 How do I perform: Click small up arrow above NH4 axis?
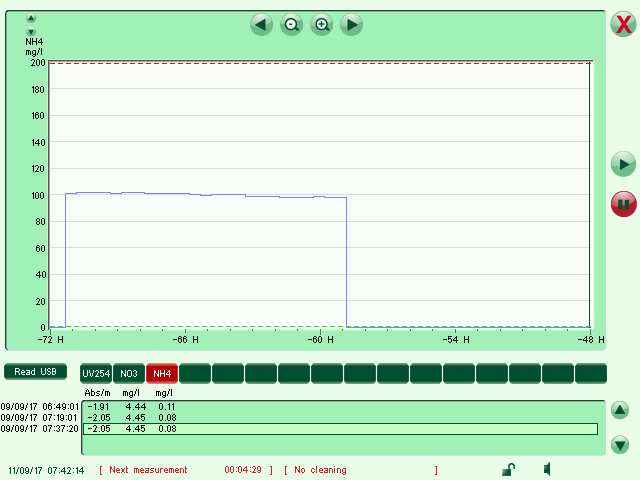pos(31,19)
